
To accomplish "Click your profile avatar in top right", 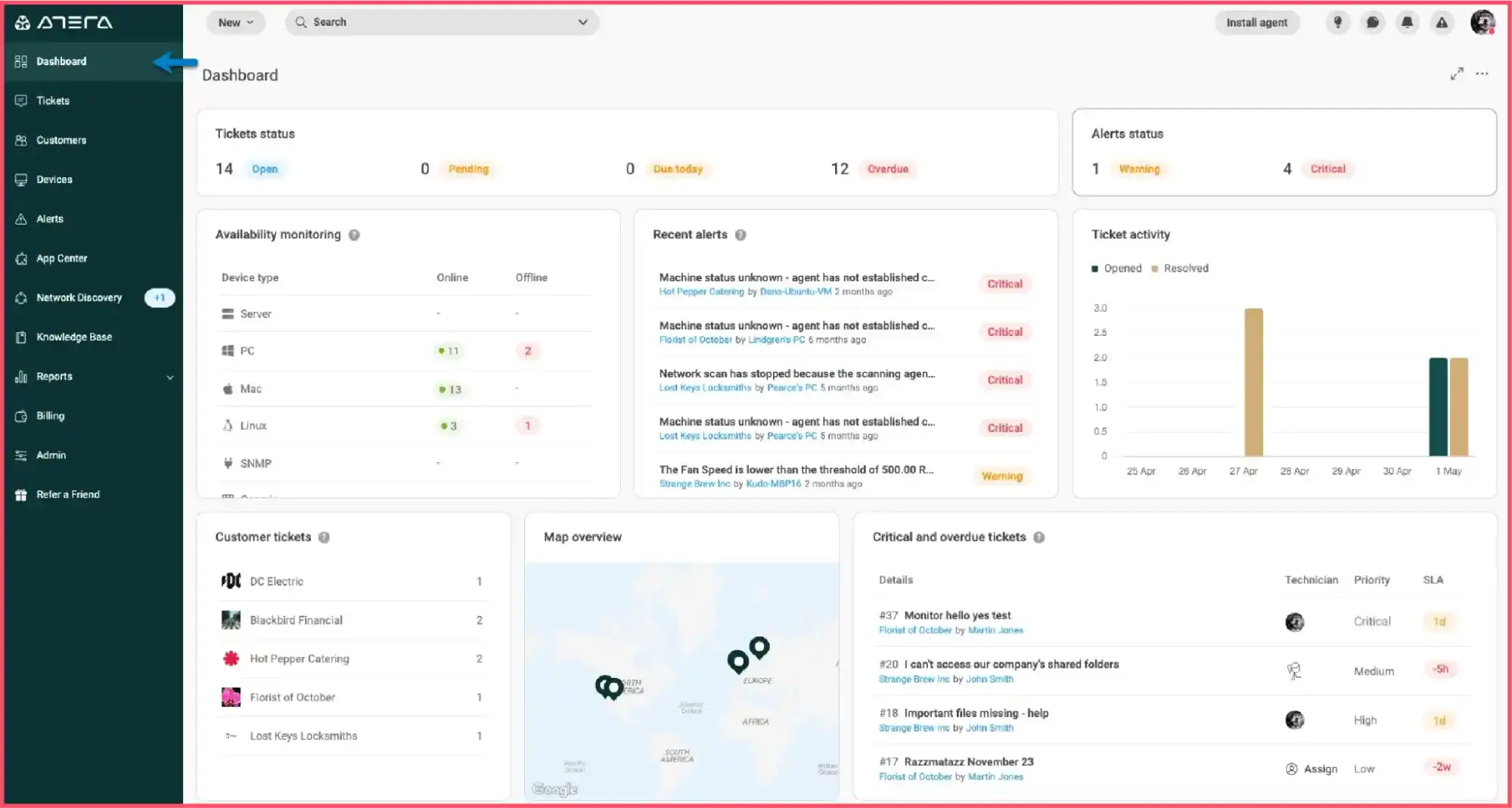I will pos(1483,22).
